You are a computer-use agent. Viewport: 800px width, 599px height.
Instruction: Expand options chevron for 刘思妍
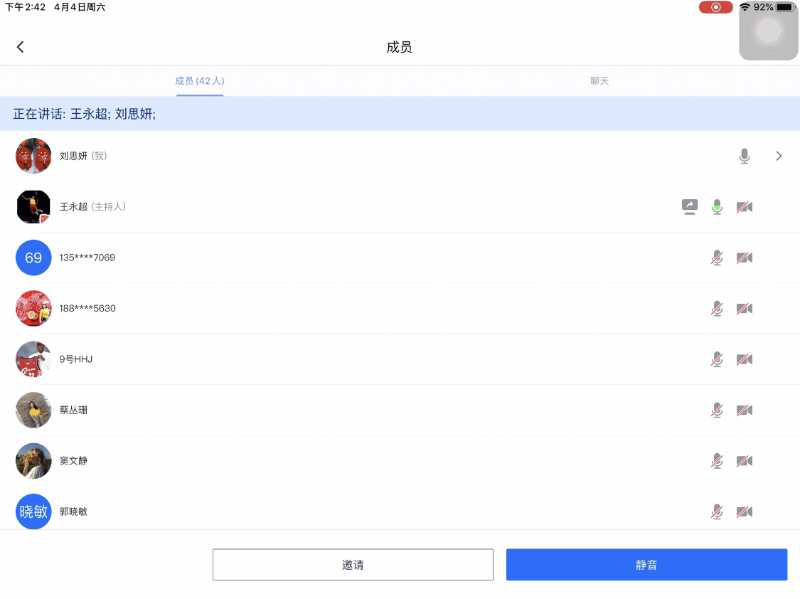[x=779, y=156]
